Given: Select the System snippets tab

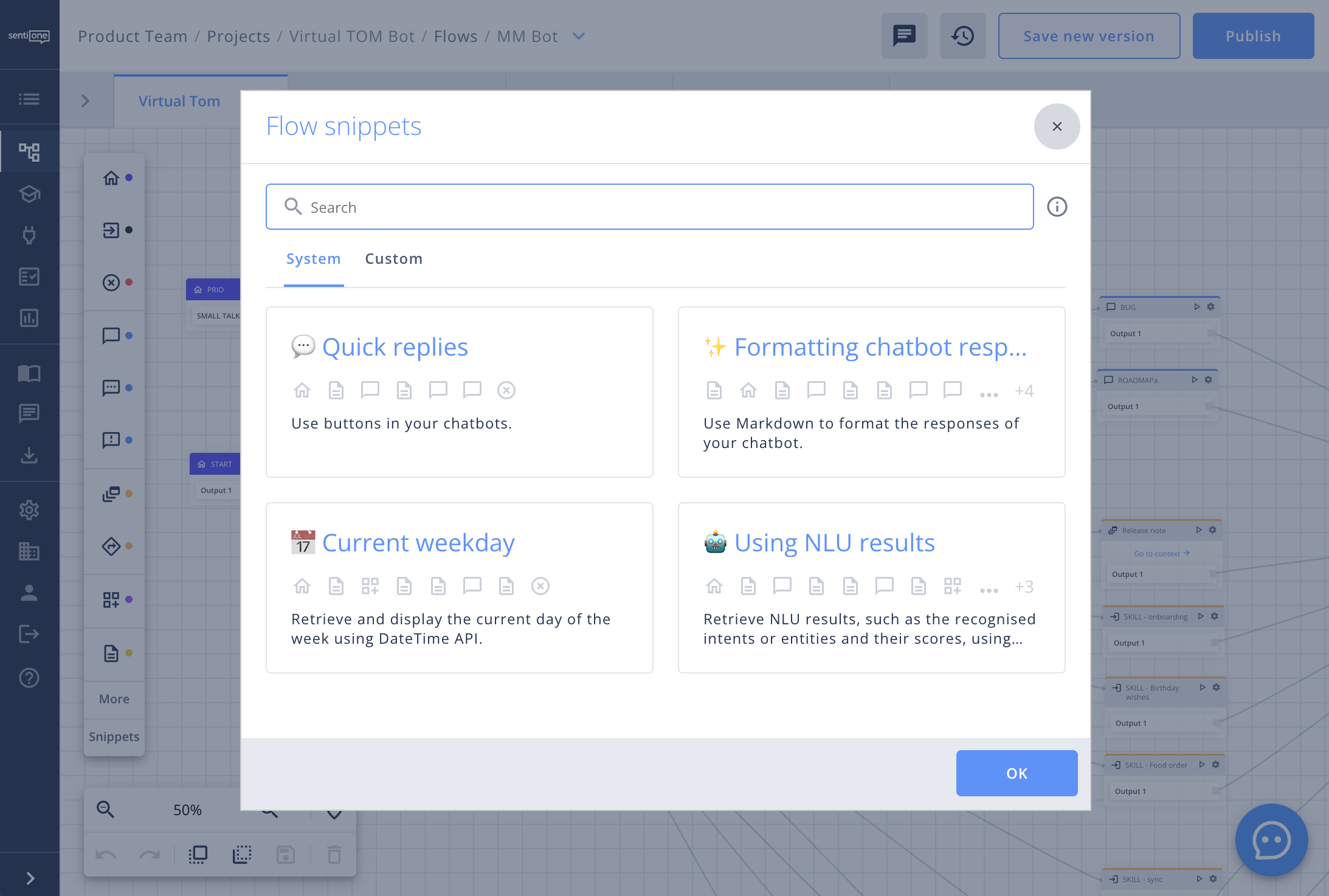Looking at the screenshot, I should click(x=313, y=259).
